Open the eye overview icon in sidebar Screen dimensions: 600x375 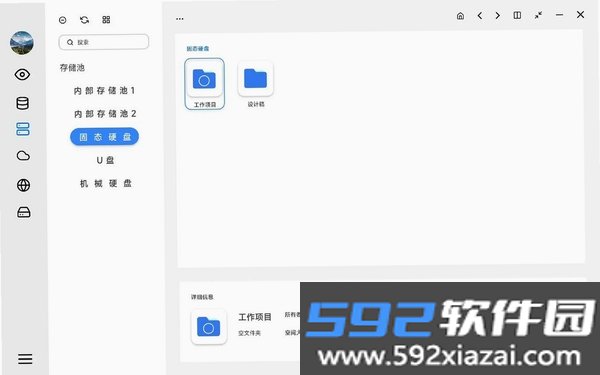(22, 74)
